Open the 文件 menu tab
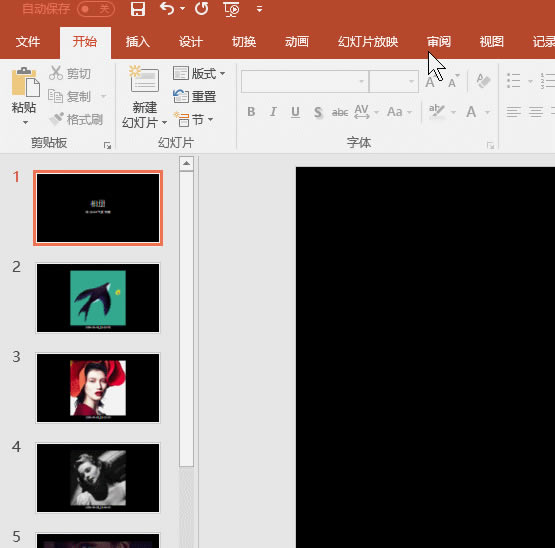 coord(28,42)
